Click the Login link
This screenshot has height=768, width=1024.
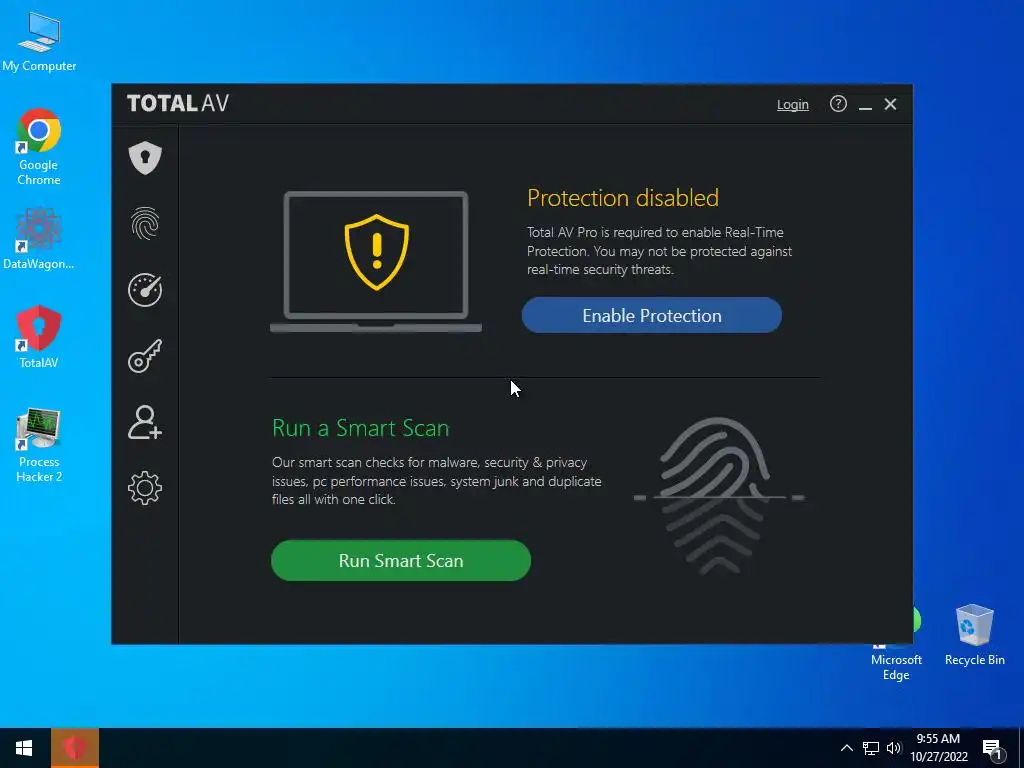click(792, 104)
